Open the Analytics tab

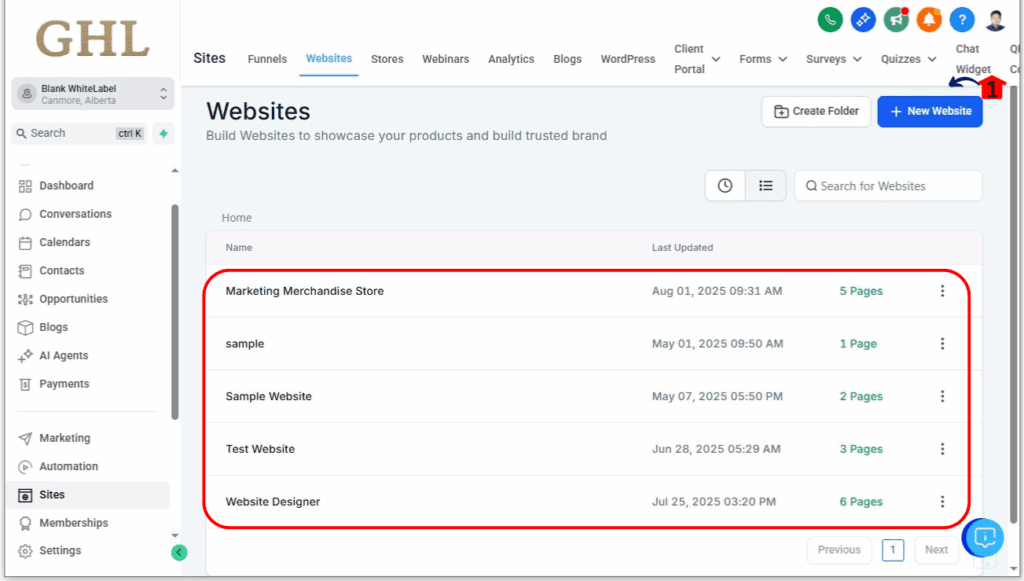coord(511,59)
